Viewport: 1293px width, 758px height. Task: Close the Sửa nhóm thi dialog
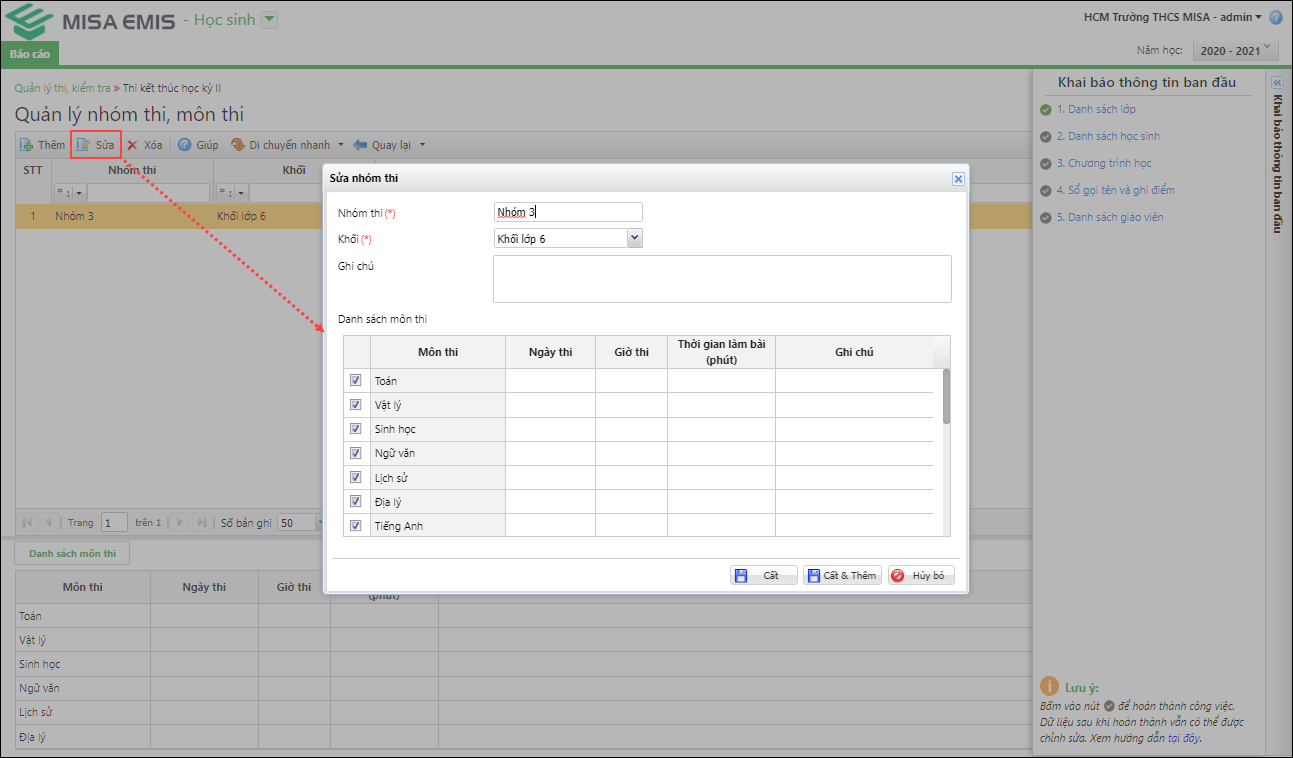click(x=957, y=179)
